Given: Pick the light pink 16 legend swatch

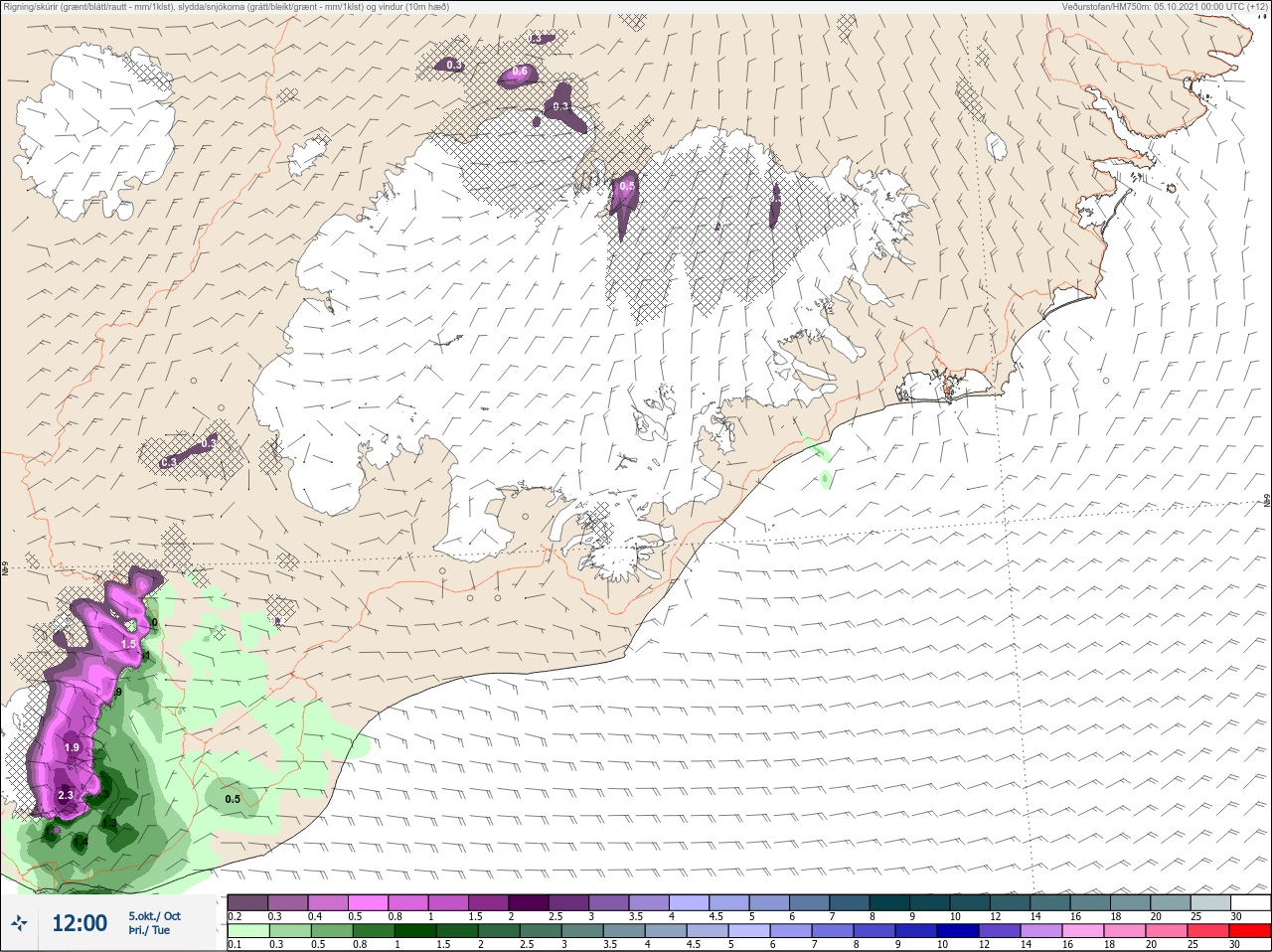Looking at the screenshot, I should [x=1082, y=931].
